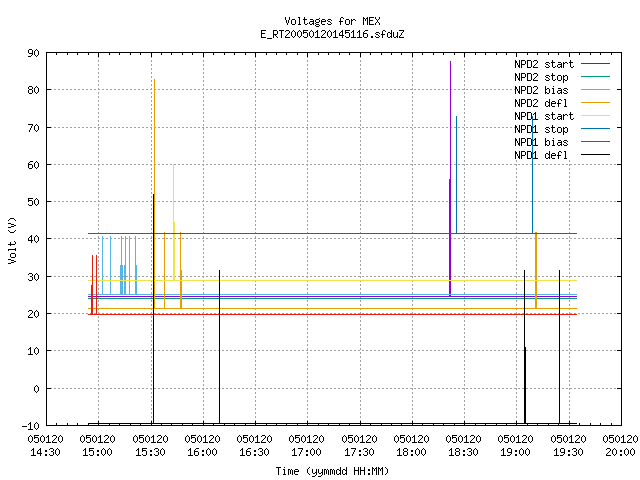Click the x-axis tick label 20:00

(620, 452)
